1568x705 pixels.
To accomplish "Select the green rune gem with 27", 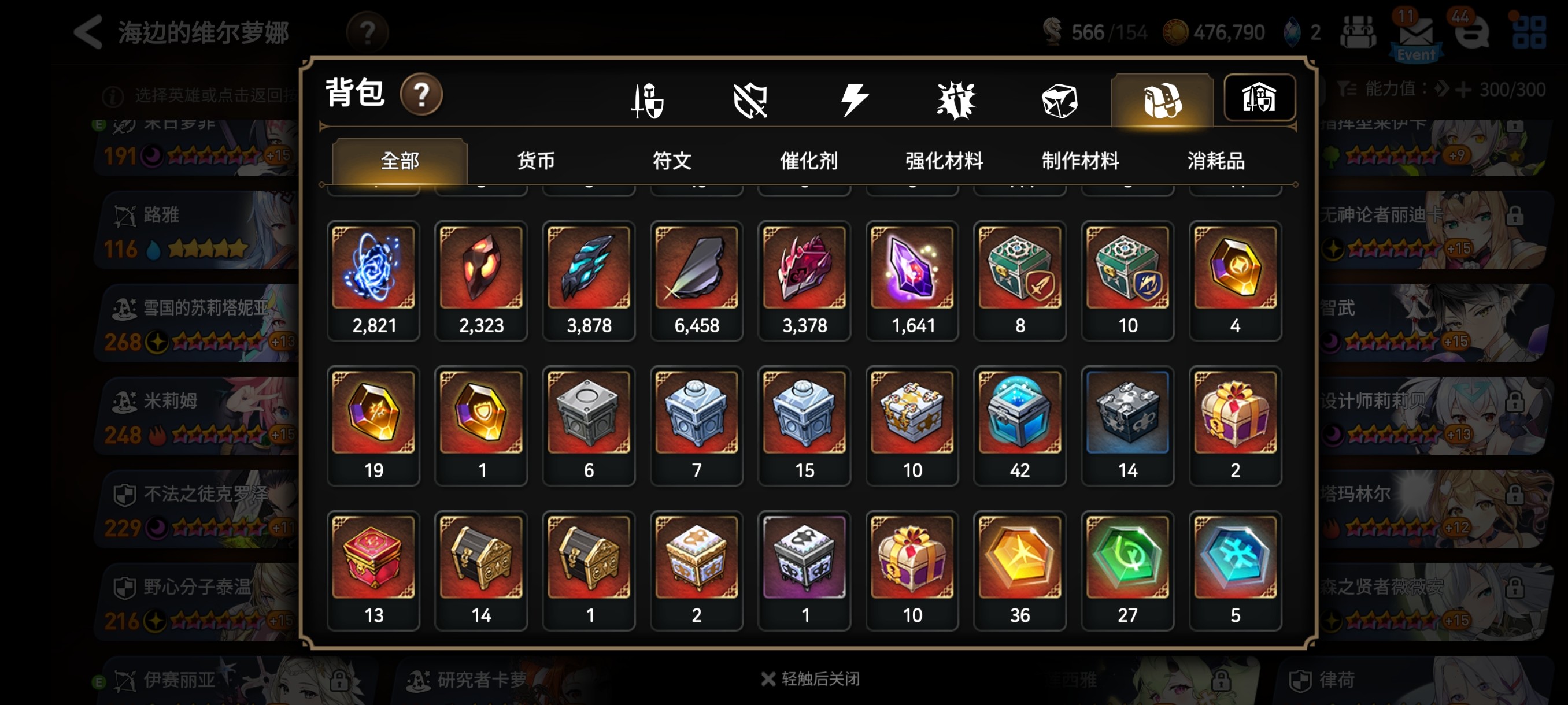I will tap(1127, 570).
